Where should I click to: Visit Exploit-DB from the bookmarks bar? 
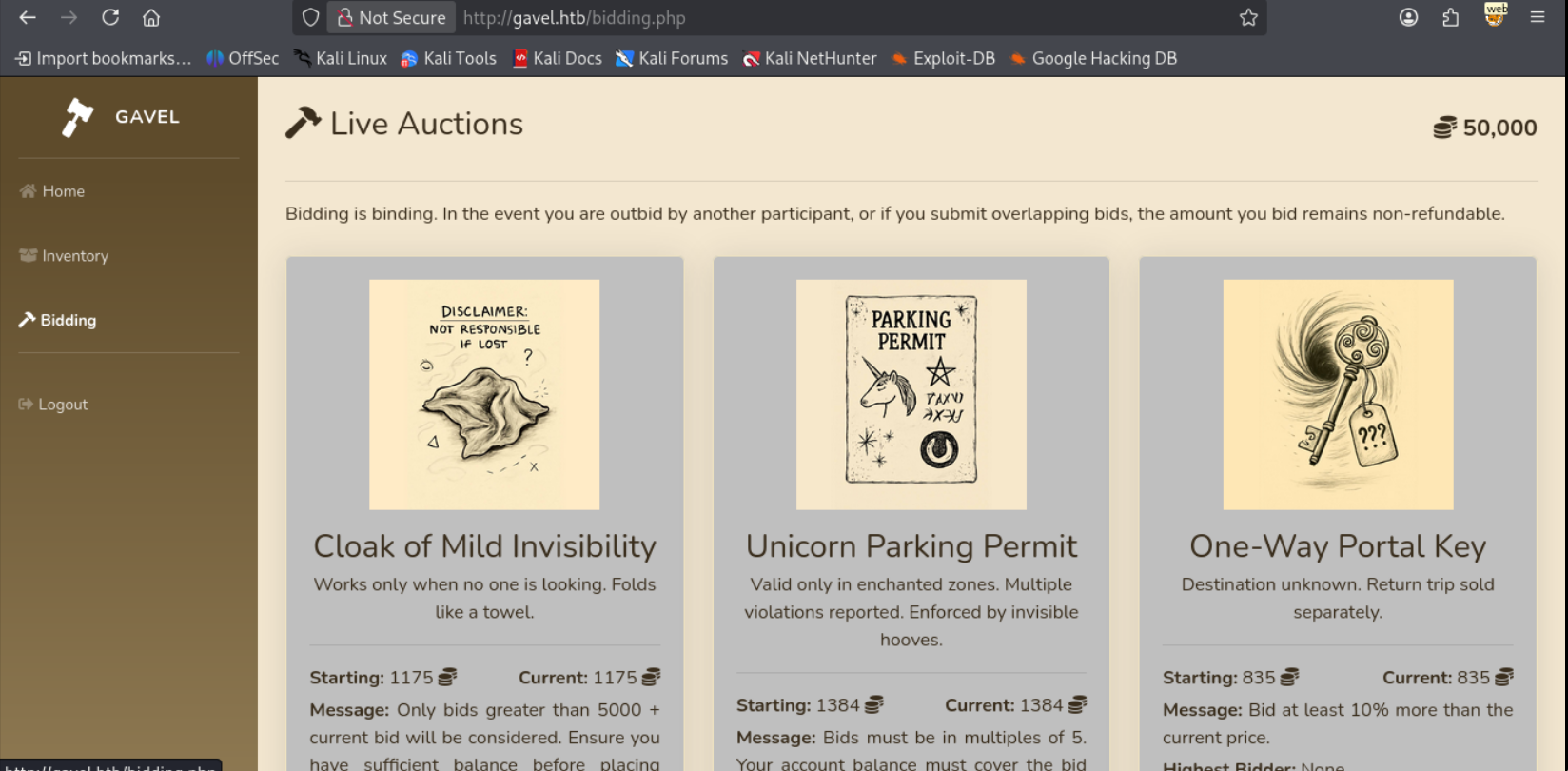[942, 58]
